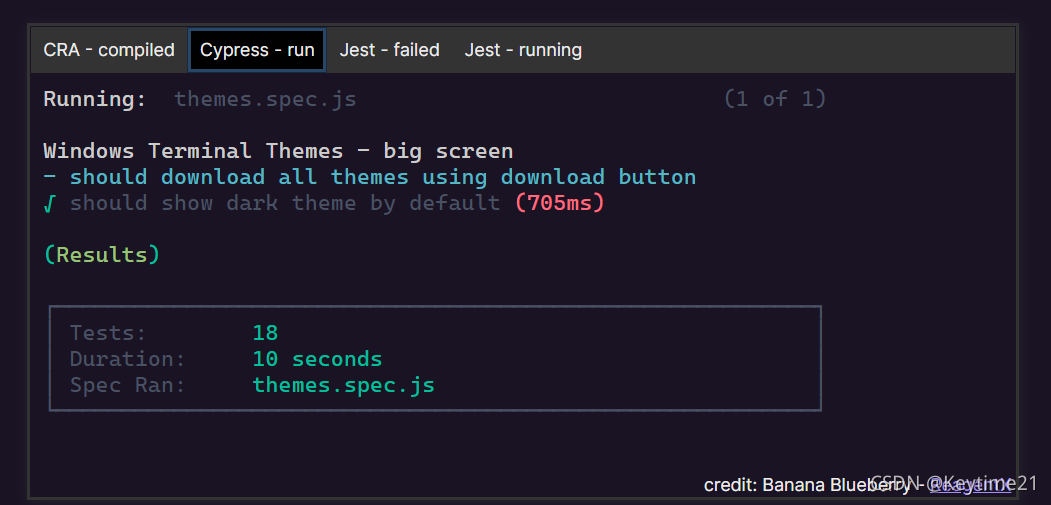
Task: Click 'should show dark theme by default' line
Action: (285, 203)
